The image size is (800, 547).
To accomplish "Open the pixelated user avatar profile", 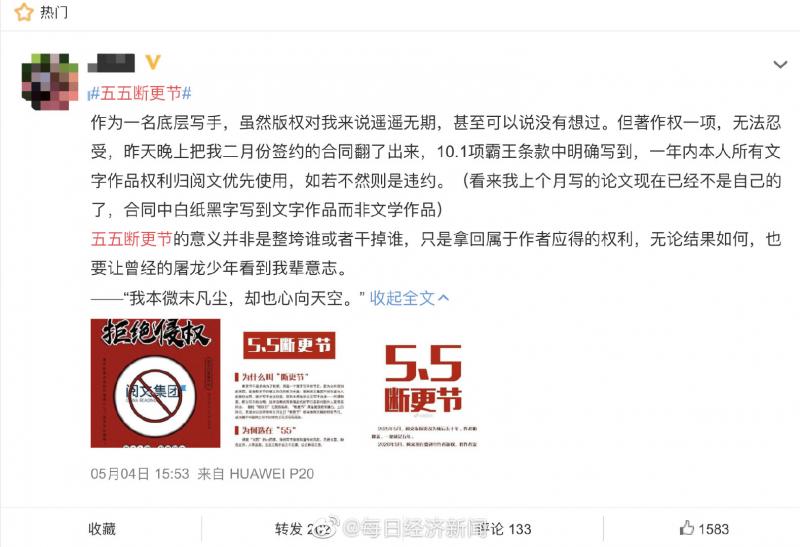I will [x=49, y=81].
